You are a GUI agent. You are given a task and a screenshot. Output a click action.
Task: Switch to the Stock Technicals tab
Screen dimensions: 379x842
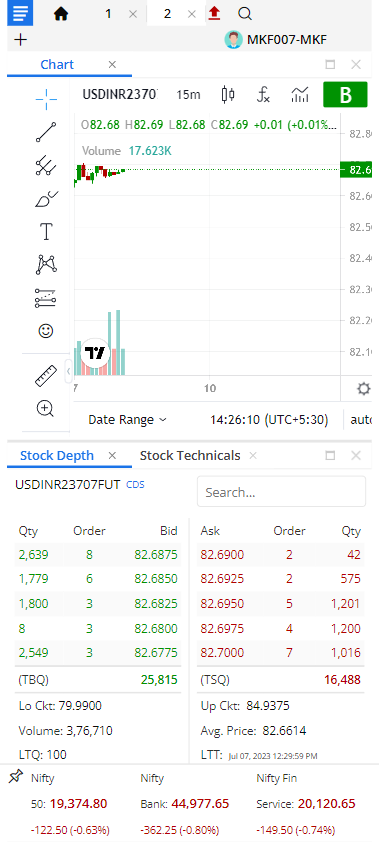190,455
